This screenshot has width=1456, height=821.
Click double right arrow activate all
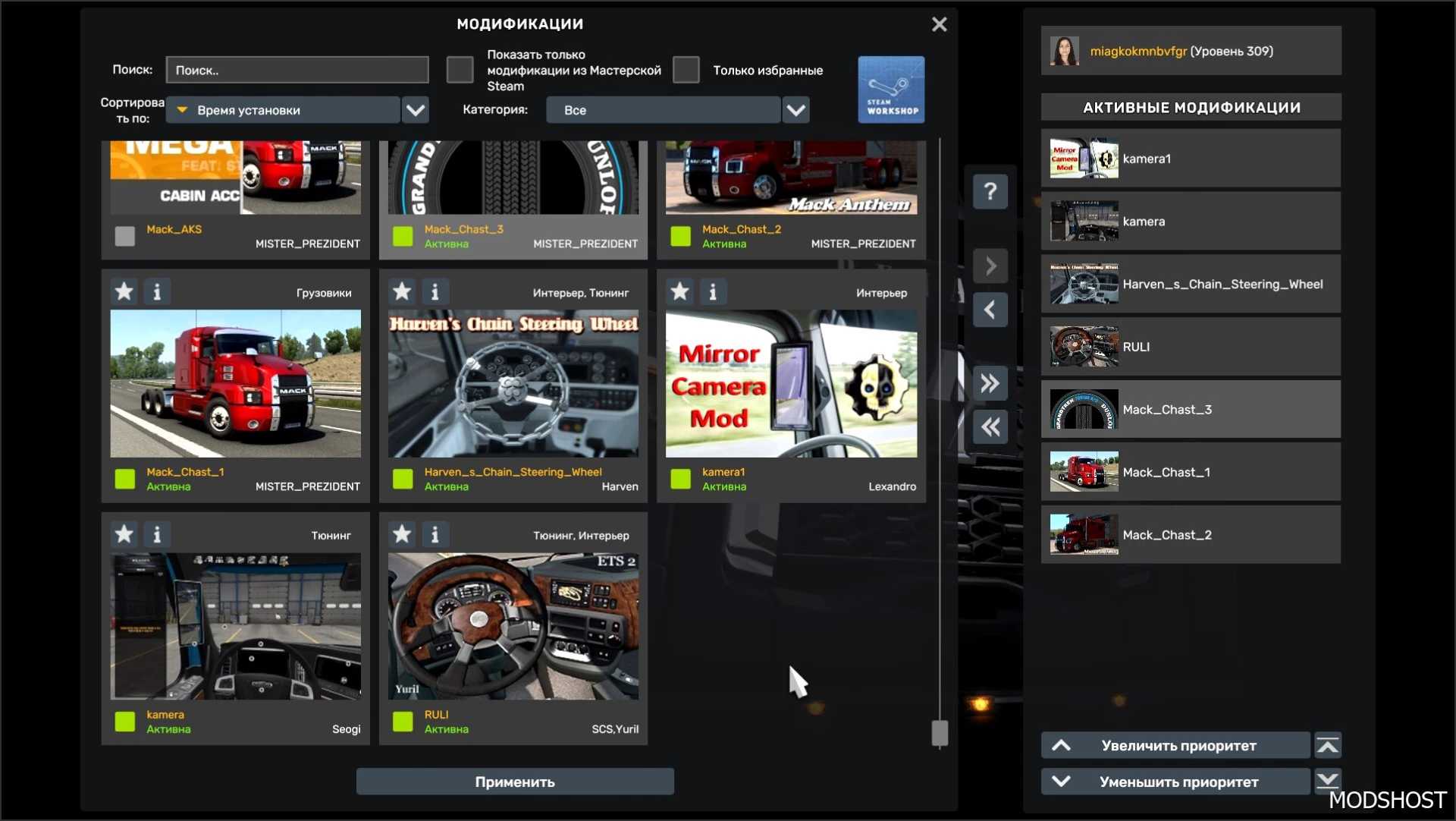pos(990,383)
